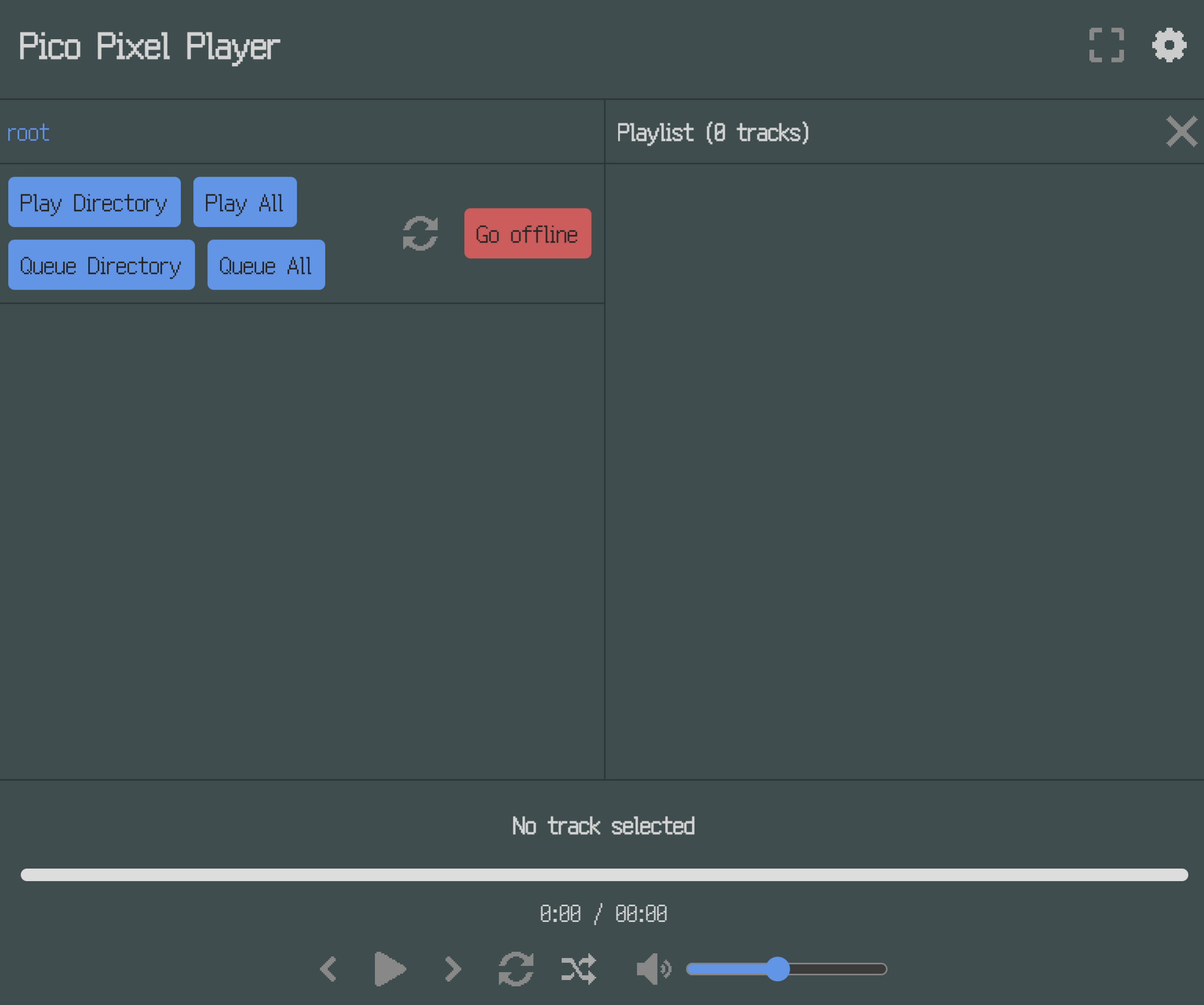Click the Playlist (0 tracks) header
Image resolution: width=1204 pixels, height=1005 pixels.
pos(713,132)
